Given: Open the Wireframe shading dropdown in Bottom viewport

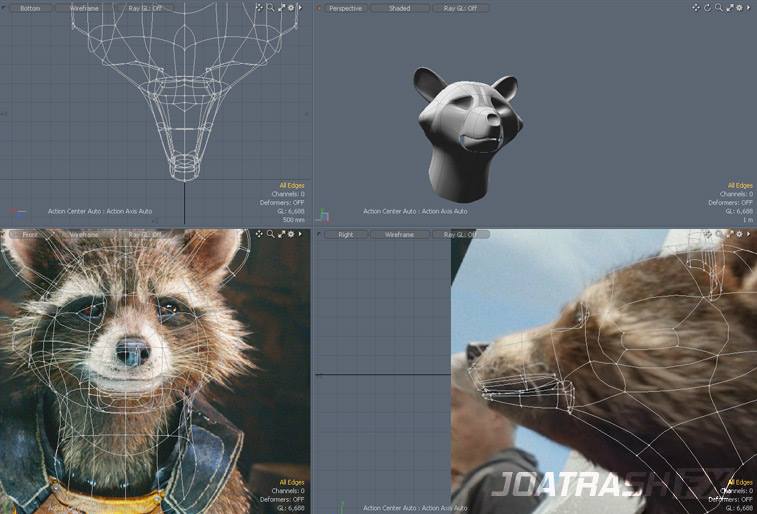Looking at the screenshot, I should [84, 8].
